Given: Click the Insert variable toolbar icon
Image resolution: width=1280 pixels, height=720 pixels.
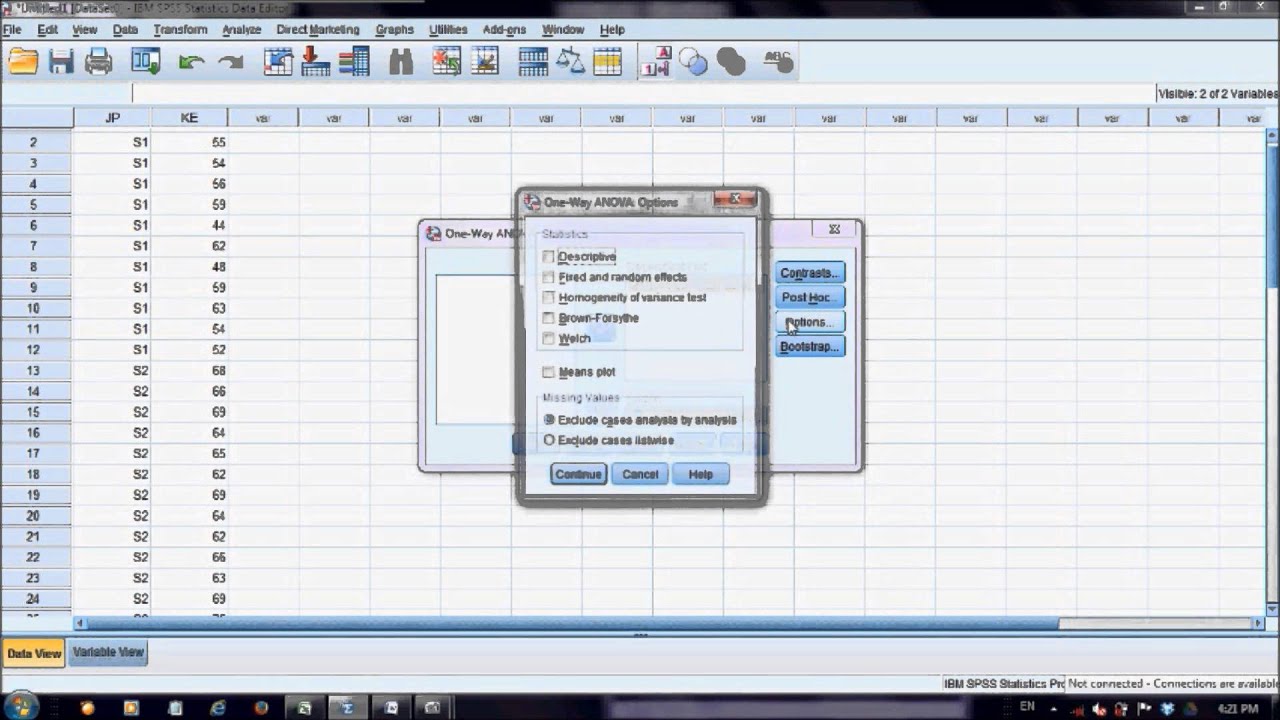Looking at the screenshot, I should [485, 62].
